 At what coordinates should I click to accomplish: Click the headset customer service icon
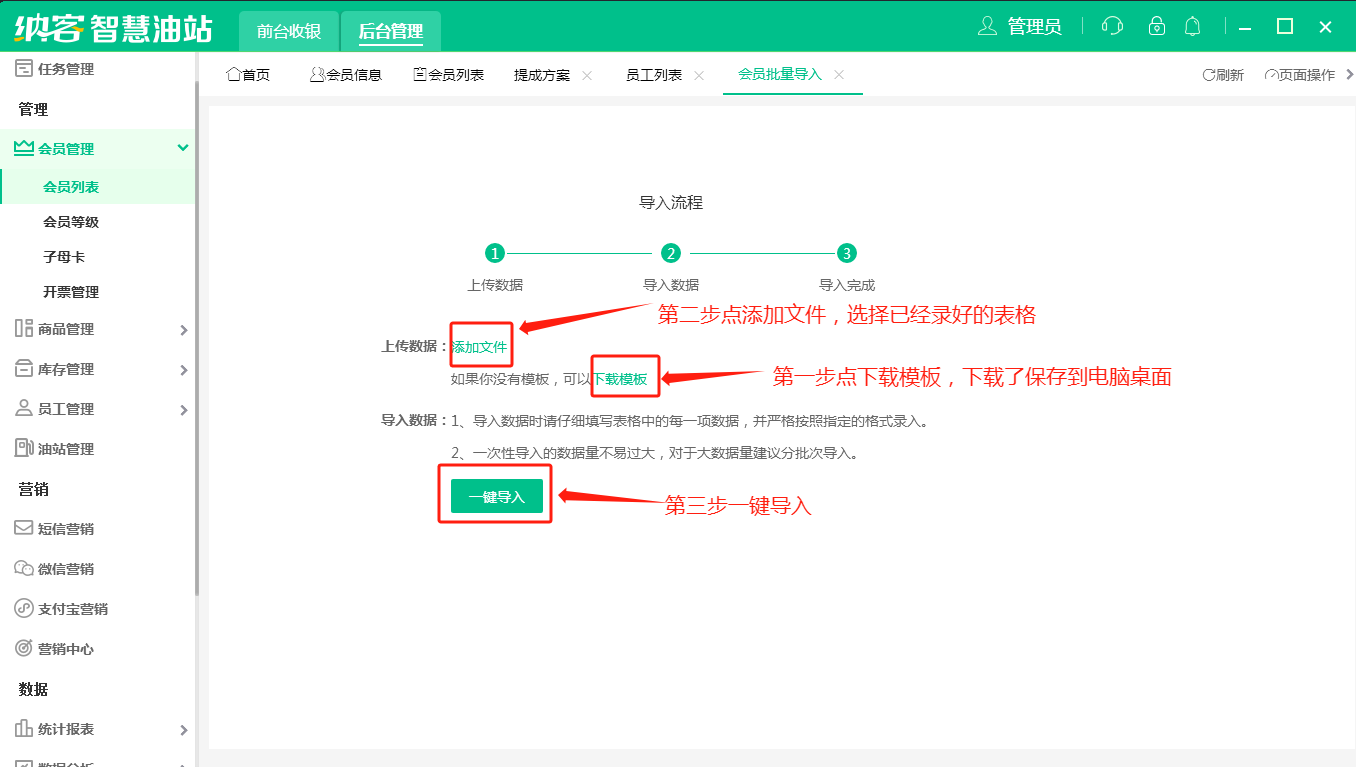tap(1112, 27)
